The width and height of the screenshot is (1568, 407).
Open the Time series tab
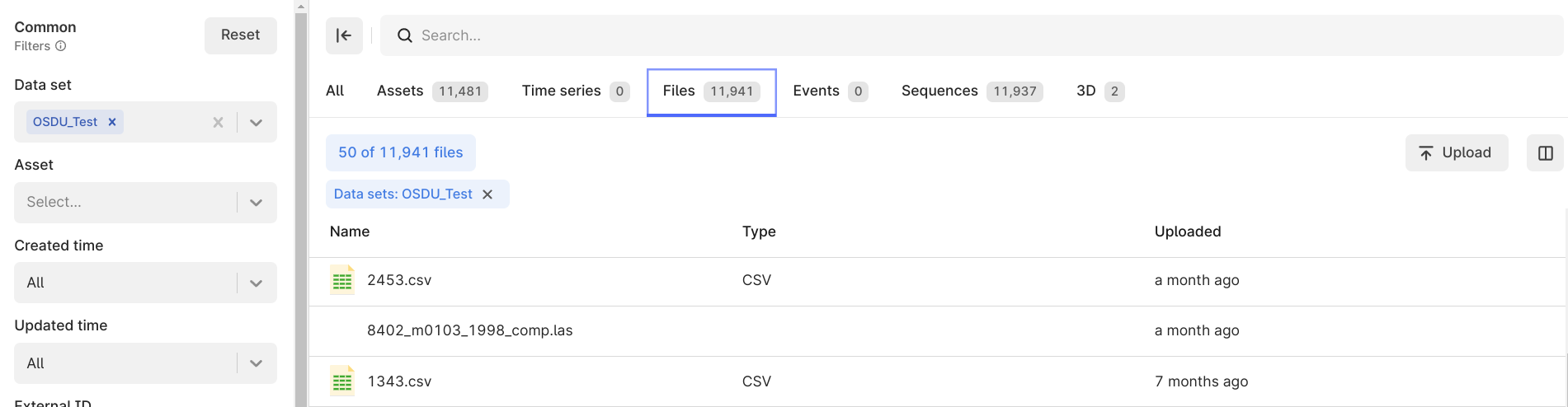pyautogui.click(x=575, y=91)
